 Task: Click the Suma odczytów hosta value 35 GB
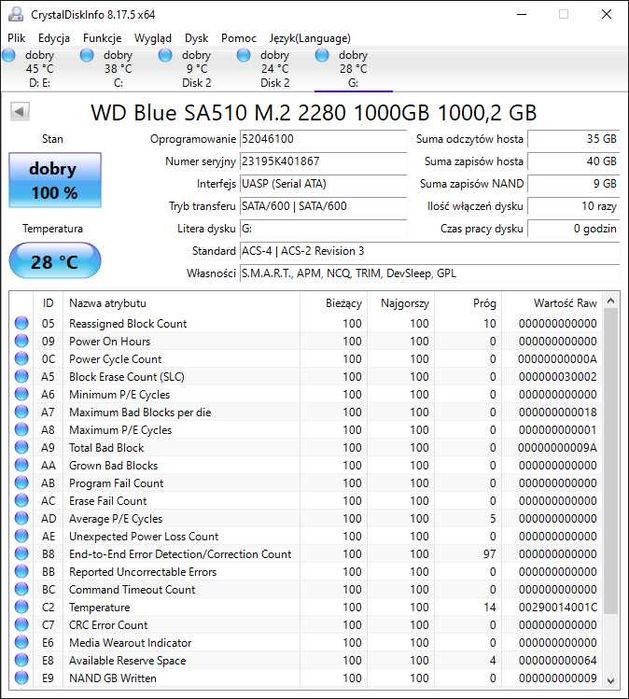click(x=574, y=139)
